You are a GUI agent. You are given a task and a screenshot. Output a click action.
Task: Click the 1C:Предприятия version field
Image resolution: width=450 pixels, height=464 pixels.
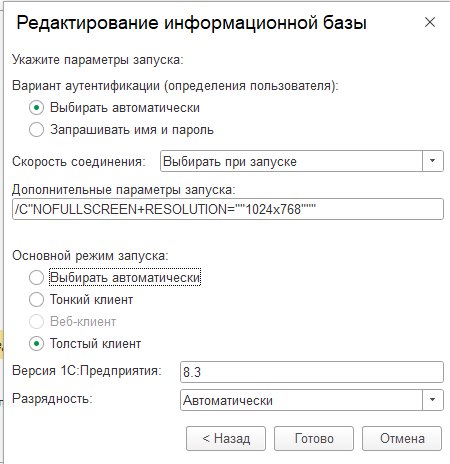coord(312,372)
